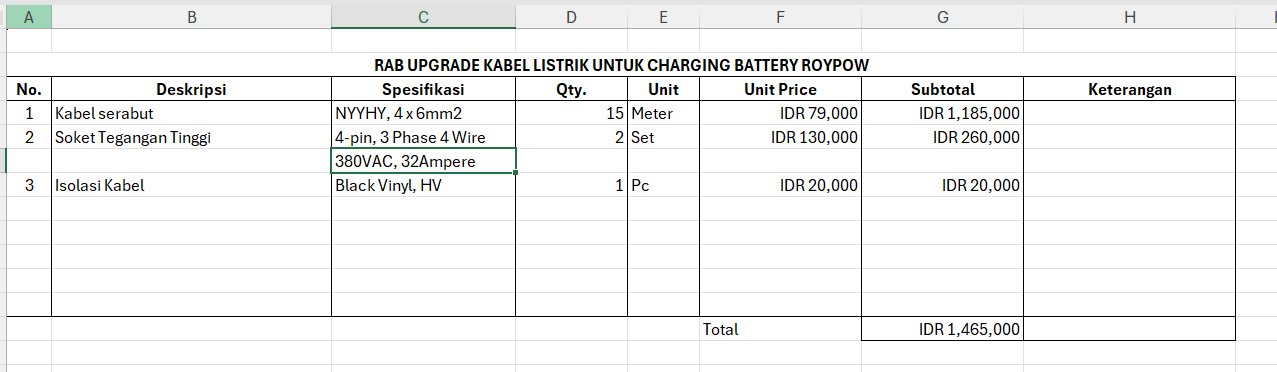The image size is (1277, 372).
Task: Select quantity cell showing 2
Action: pyautogui.click(x=571, y=137)
